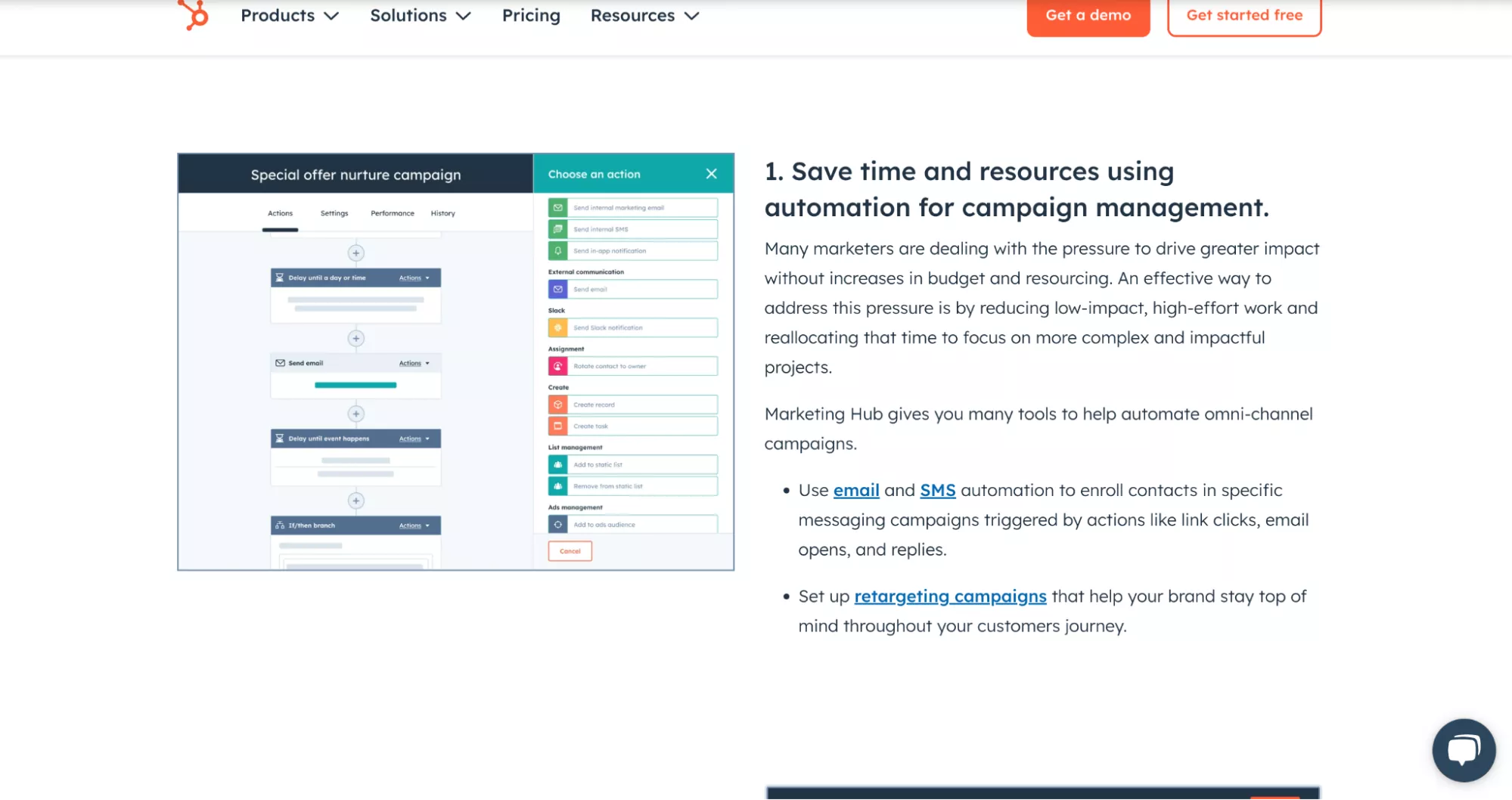
Task: Click the Send internal marketing email icon
Action: [557, 208]
